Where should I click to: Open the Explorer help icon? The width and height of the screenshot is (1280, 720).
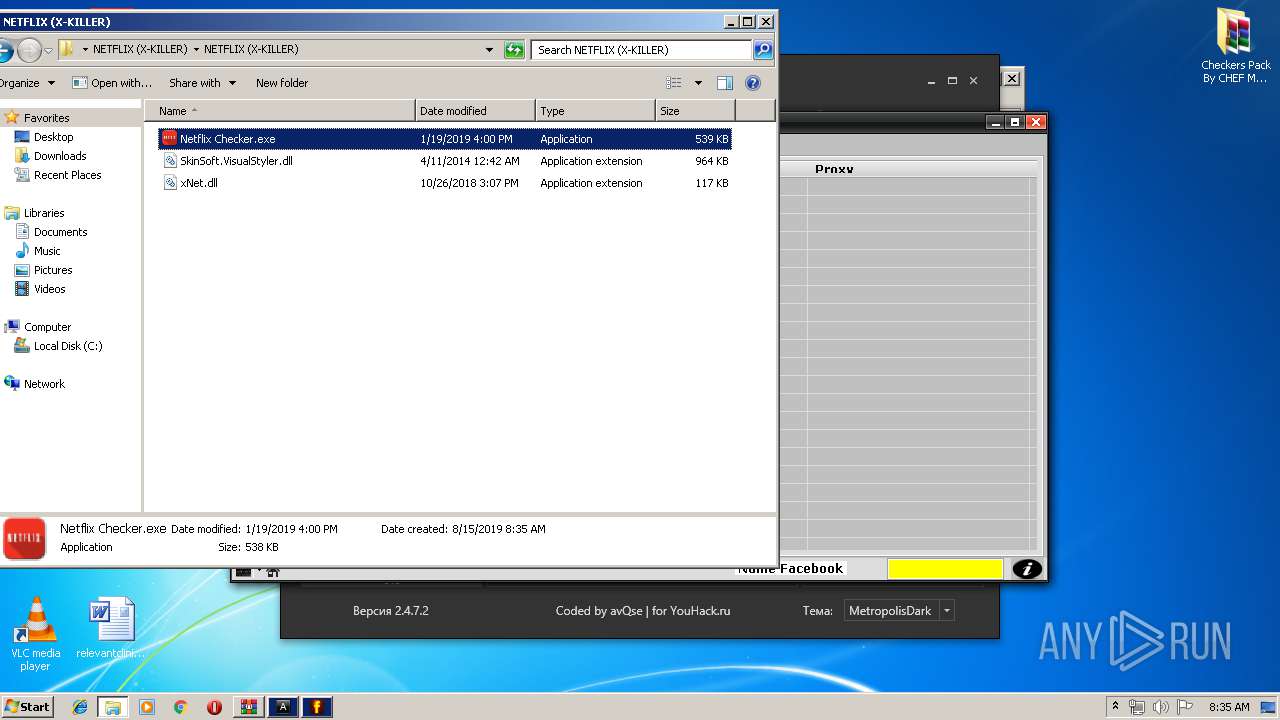(753, 83)
